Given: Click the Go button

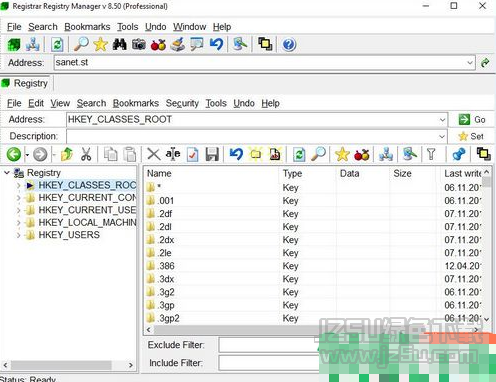Looking at the screenshot, I should (x=472, y=120).
